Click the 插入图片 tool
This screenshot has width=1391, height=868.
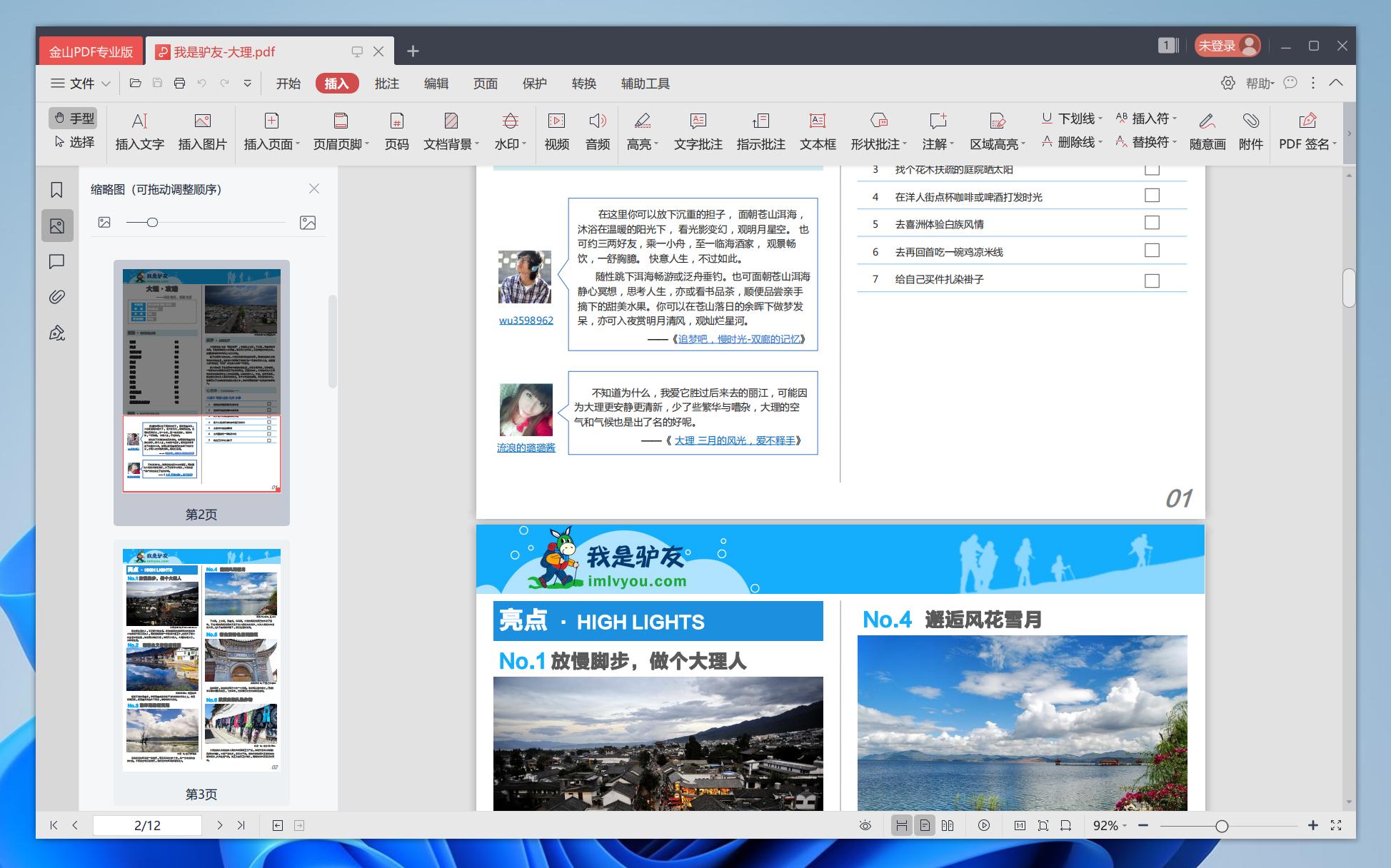point(202,131)
